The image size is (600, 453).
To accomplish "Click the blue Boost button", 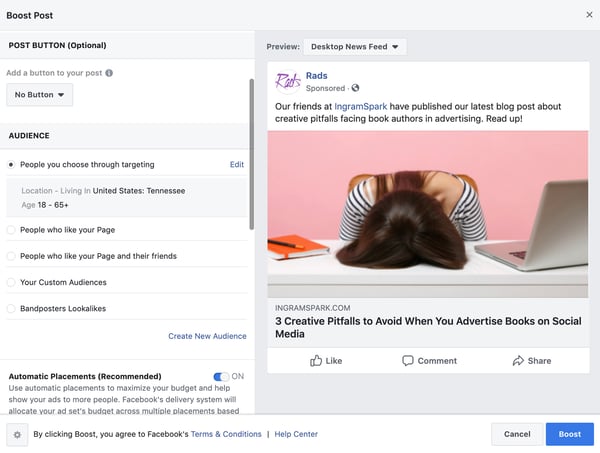I will [570, 434].
